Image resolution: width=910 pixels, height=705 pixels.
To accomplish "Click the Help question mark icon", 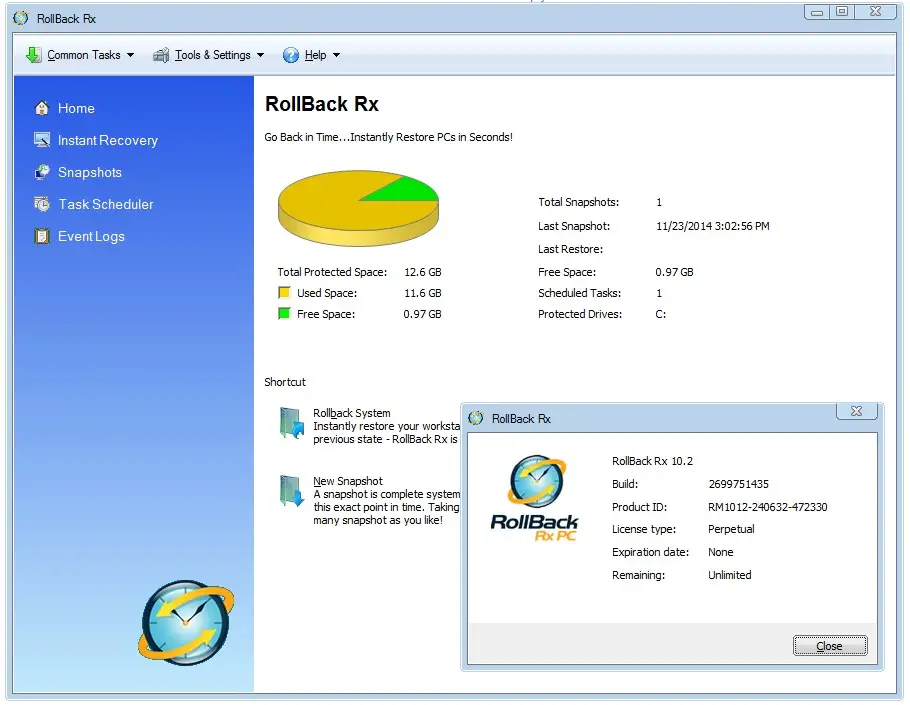I will point(291,55).
